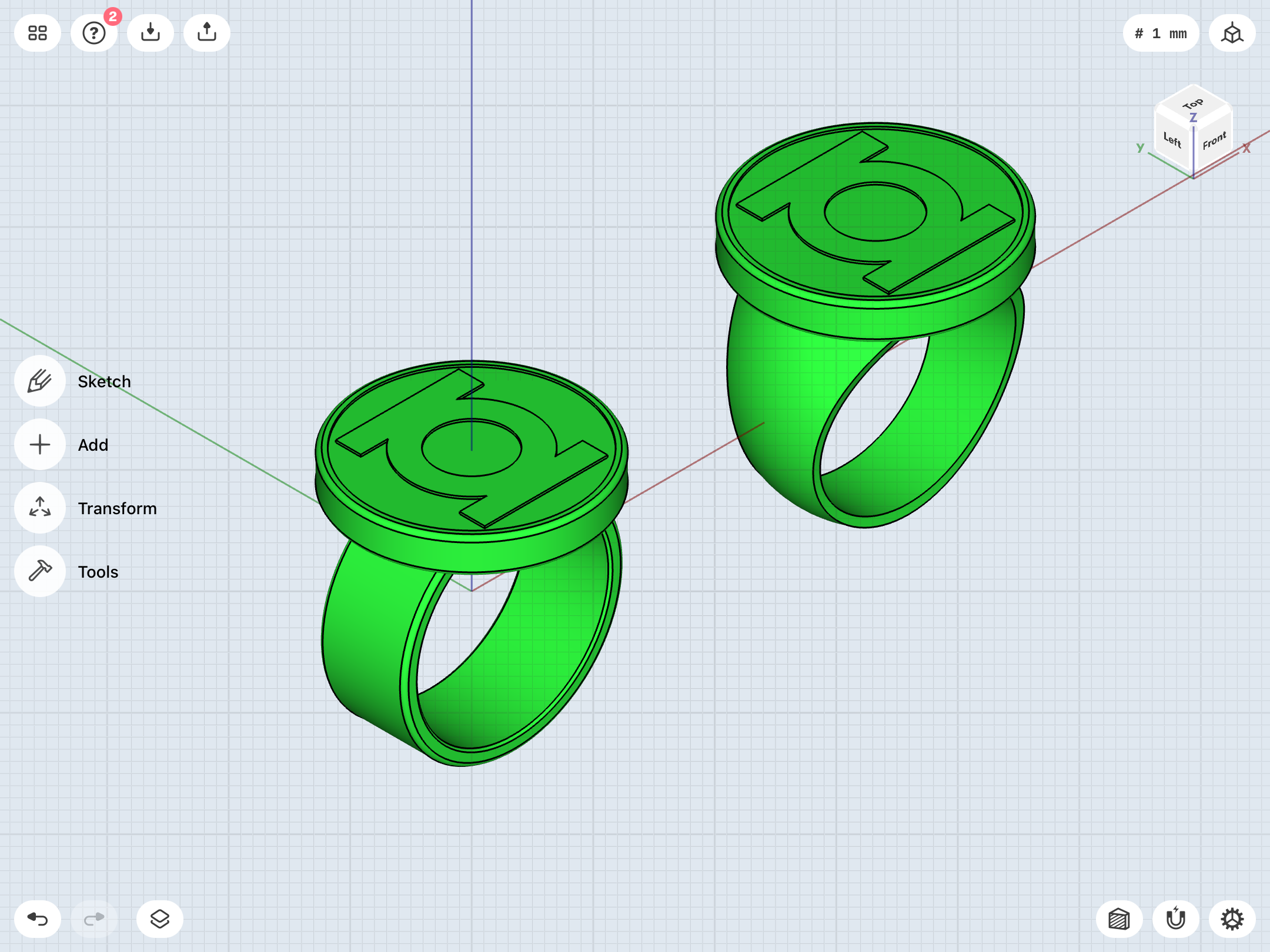1270x952 pixels.
Task: Open the grid size 1 mm setting
Action: pos(1161,33)
